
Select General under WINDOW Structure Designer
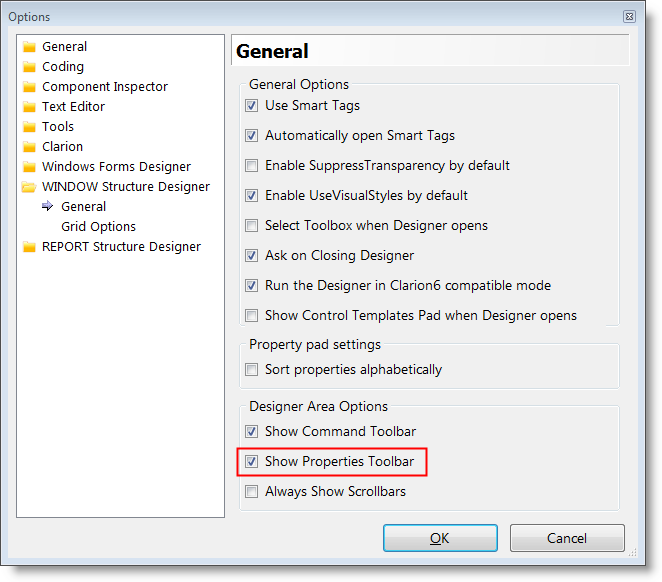(x=83, y=207)
